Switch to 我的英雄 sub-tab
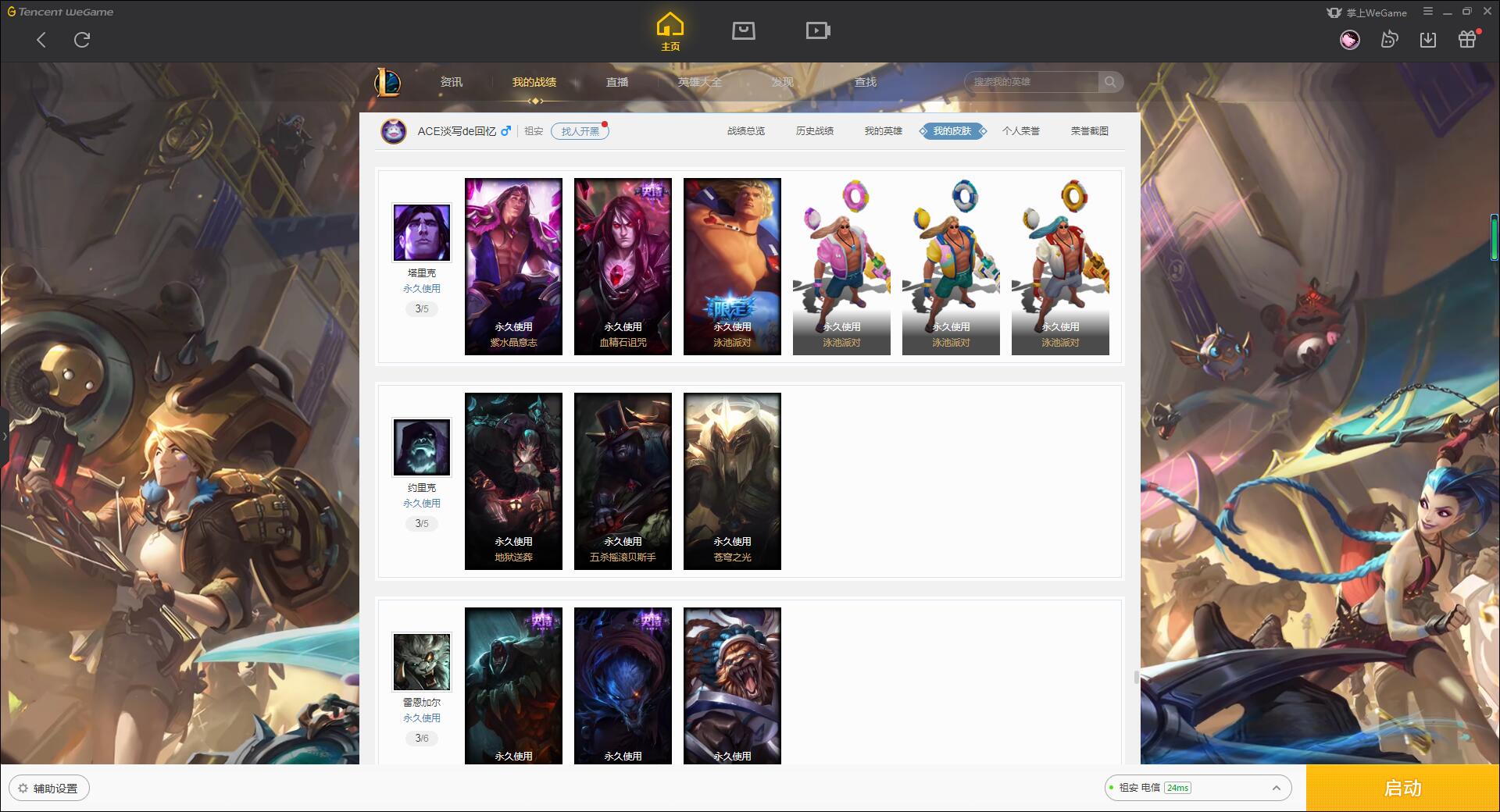 click(884, 131)
